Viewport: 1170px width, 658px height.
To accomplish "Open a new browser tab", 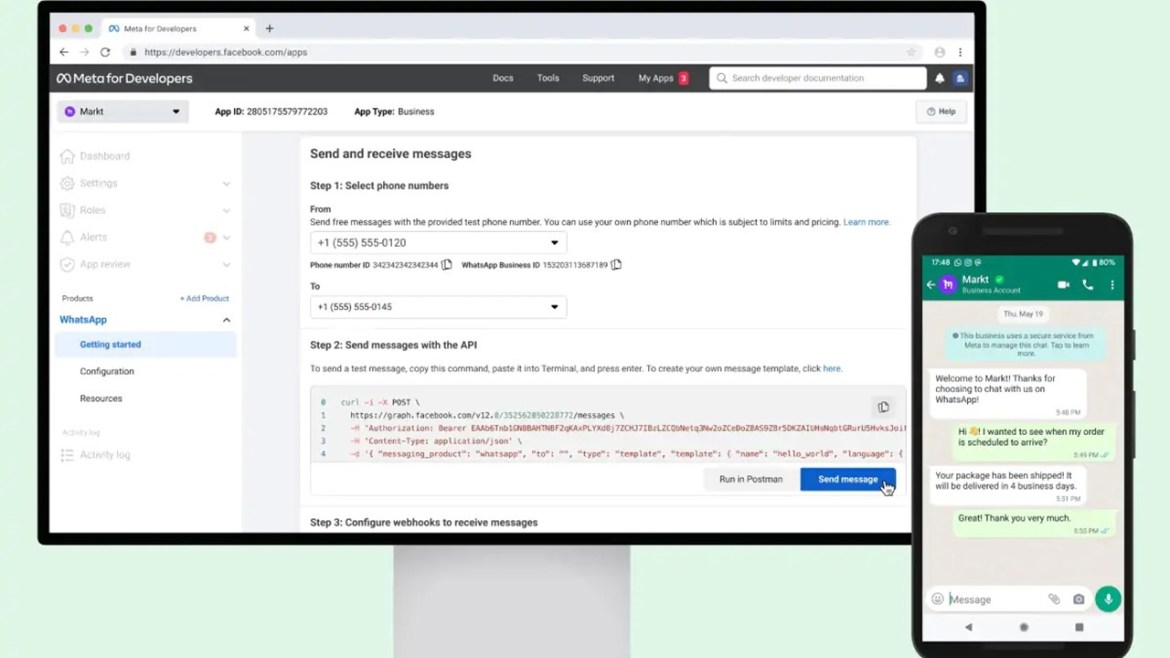I will tap(269, 28).
